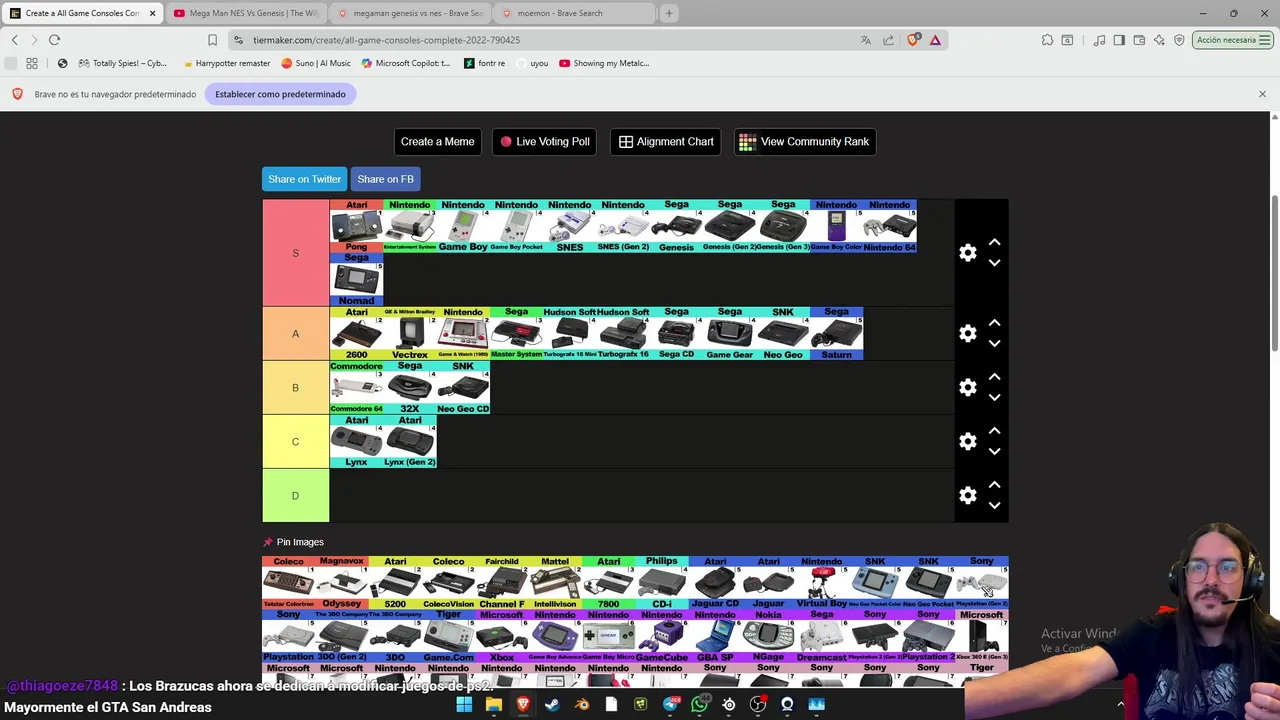Click the Create a Meme button
The image size is (1280, 720).
click(437, 142)
